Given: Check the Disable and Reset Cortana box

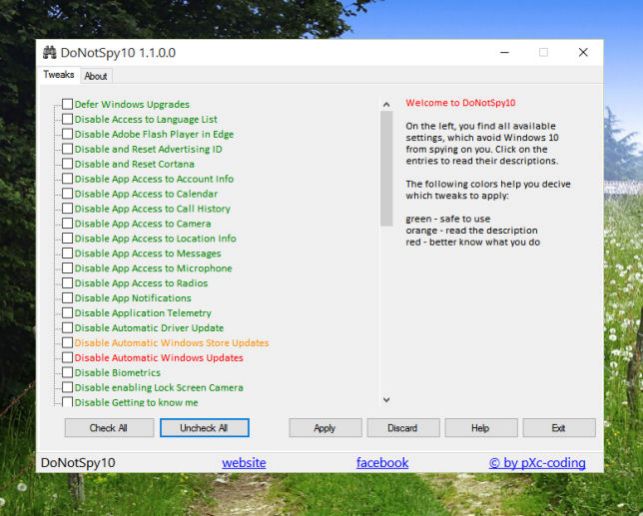Looking at the screenshot, I should pos(67,164).
